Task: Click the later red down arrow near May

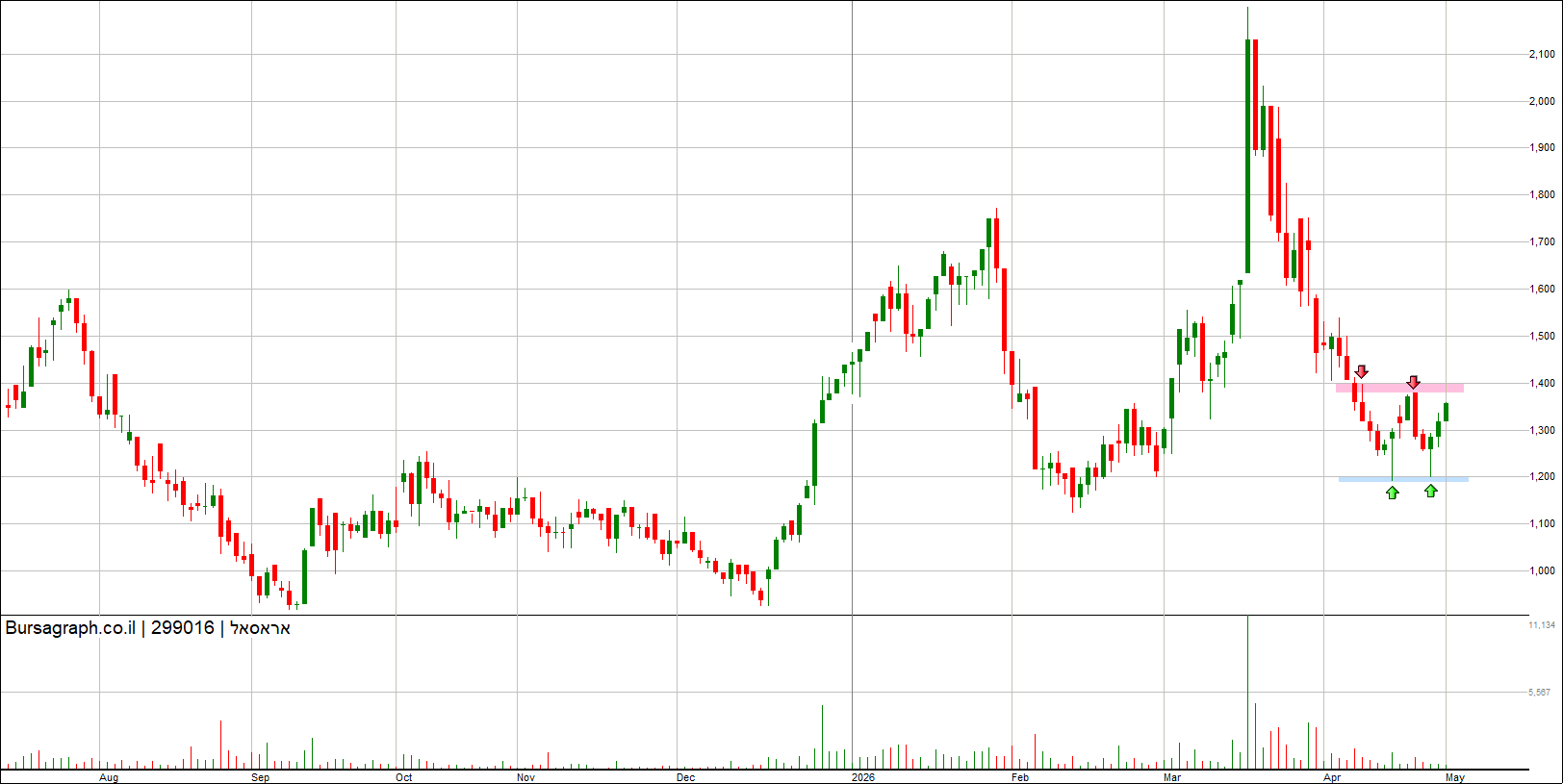Action: click(1413, 382)
